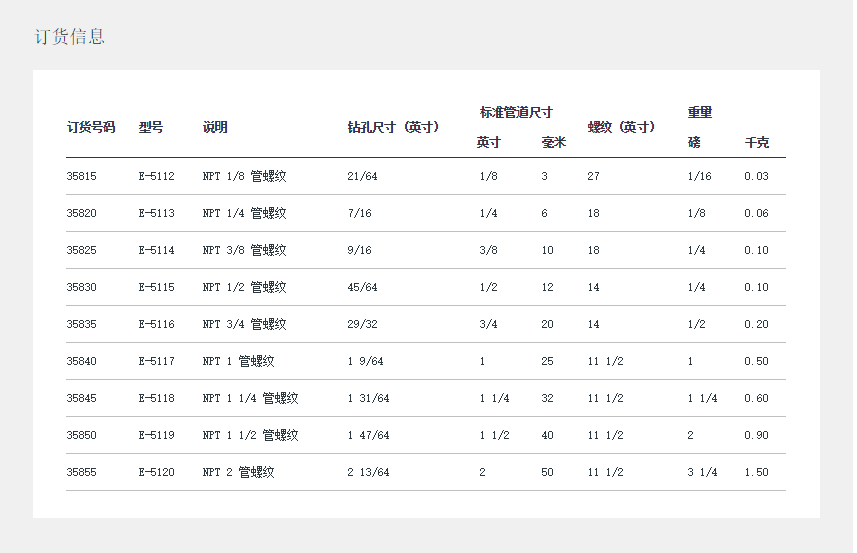Click the 3 1/4 pound weight cell

pyautogui.click(x=702, y=472)
